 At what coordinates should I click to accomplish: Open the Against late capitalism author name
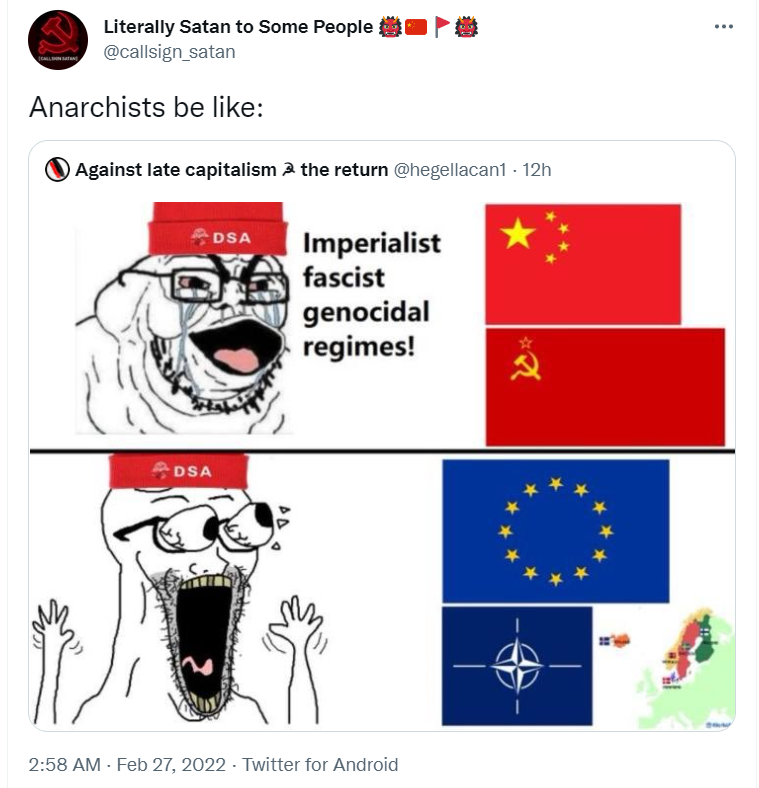(232, 170)
